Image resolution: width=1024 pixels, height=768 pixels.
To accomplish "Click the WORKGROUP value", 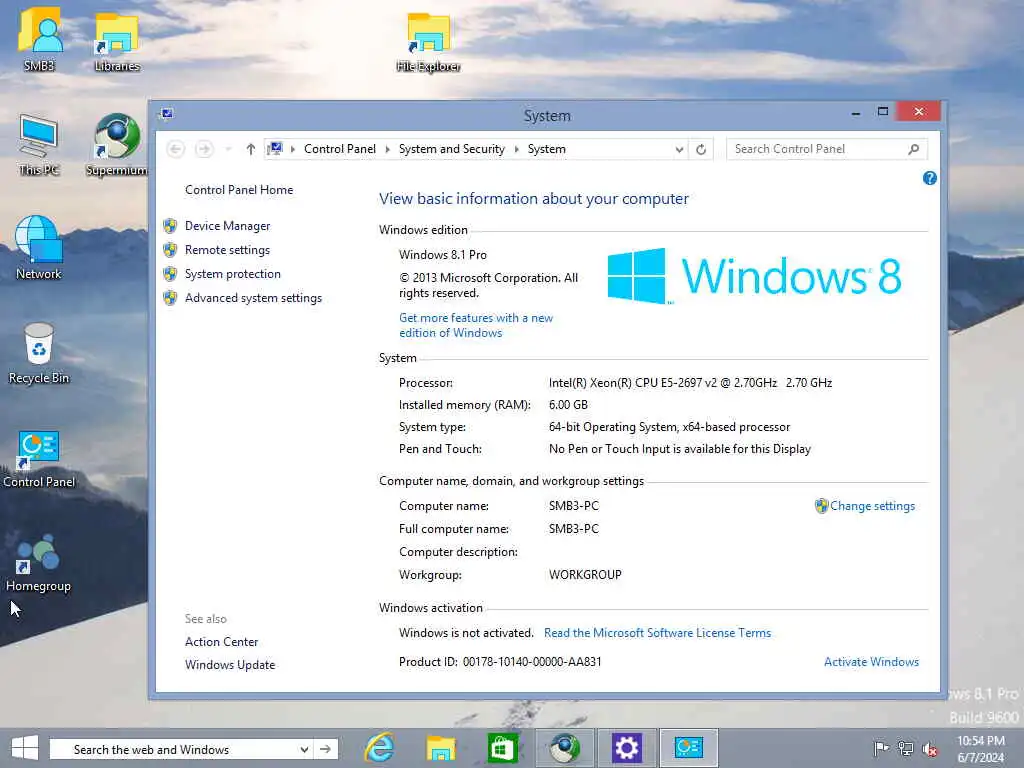I will coord(585,575).
